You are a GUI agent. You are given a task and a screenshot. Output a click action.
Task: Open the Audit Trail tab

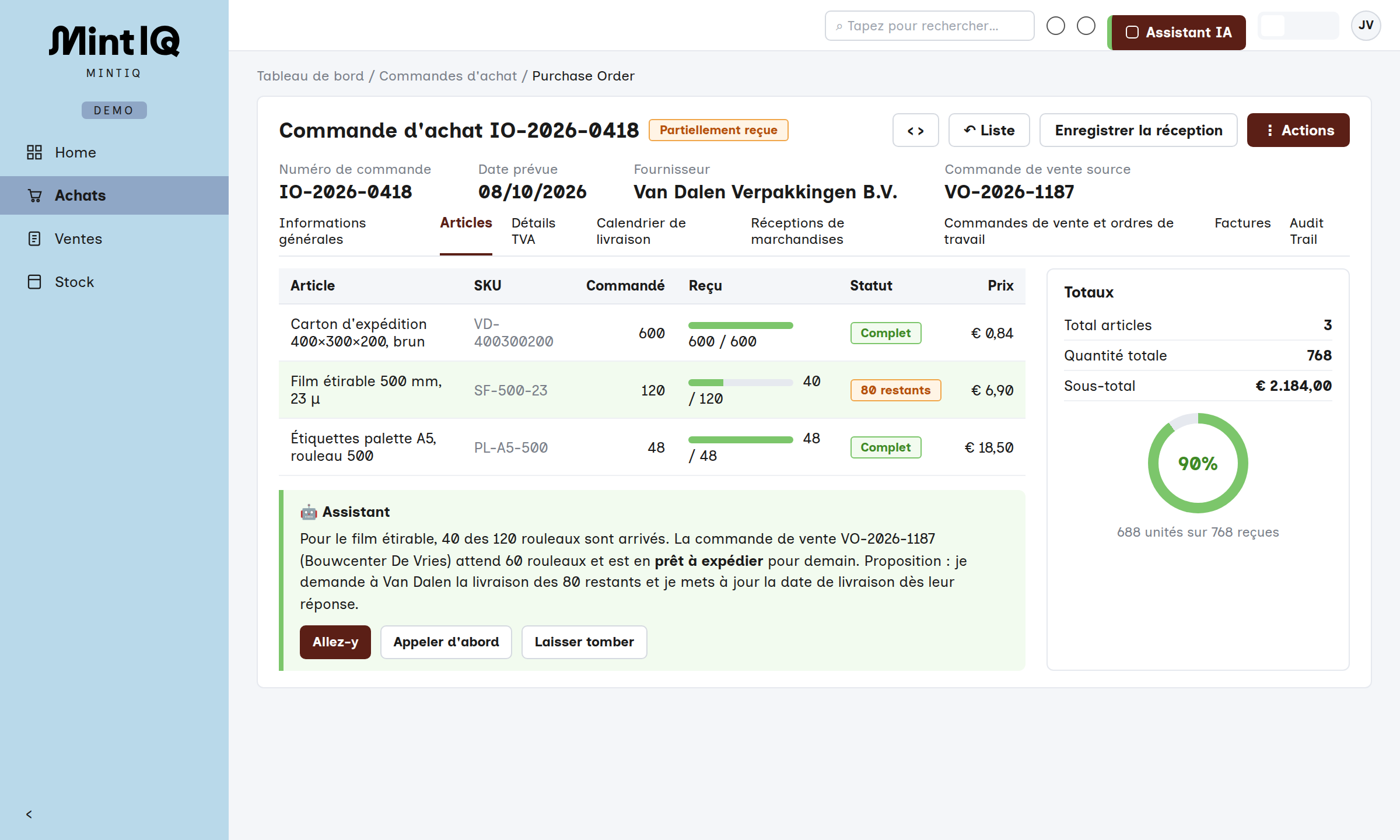1319,231
